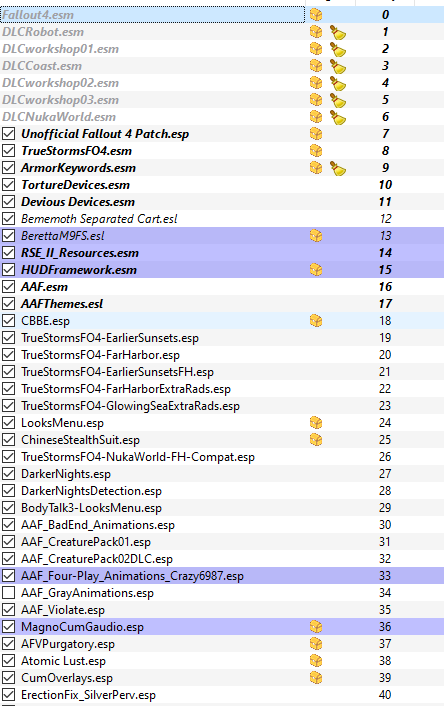Select AAF_Four-Play_Animations_Crazy6987.esp plugin name

coord(132,576)
